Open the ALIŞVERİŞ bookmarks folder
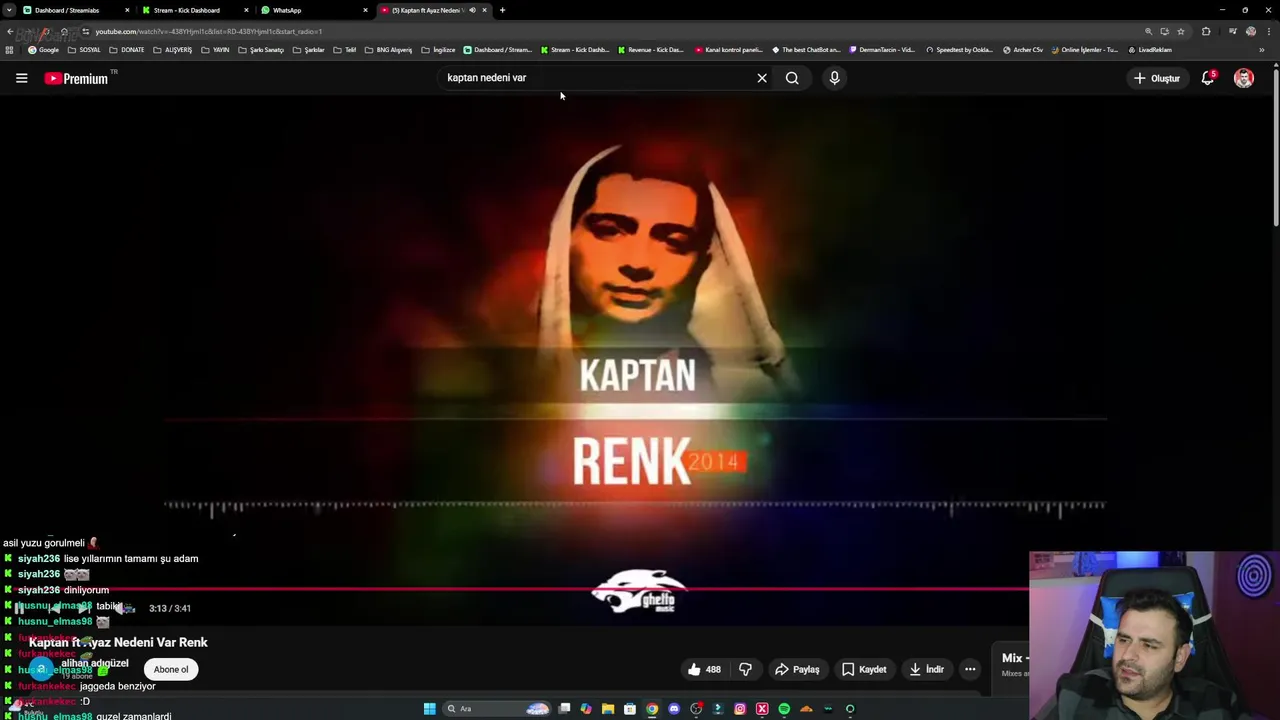The width and height of the screenshot is (1280, 720). [173, 50]
